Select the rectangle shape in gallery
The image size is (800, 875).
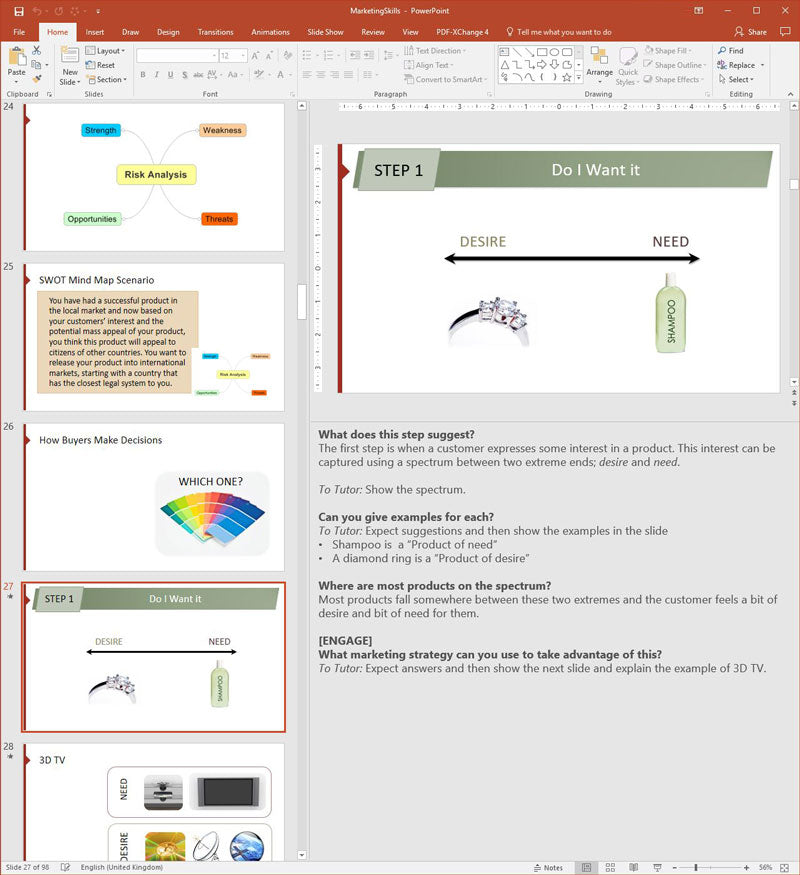click(x=542, y=52)
